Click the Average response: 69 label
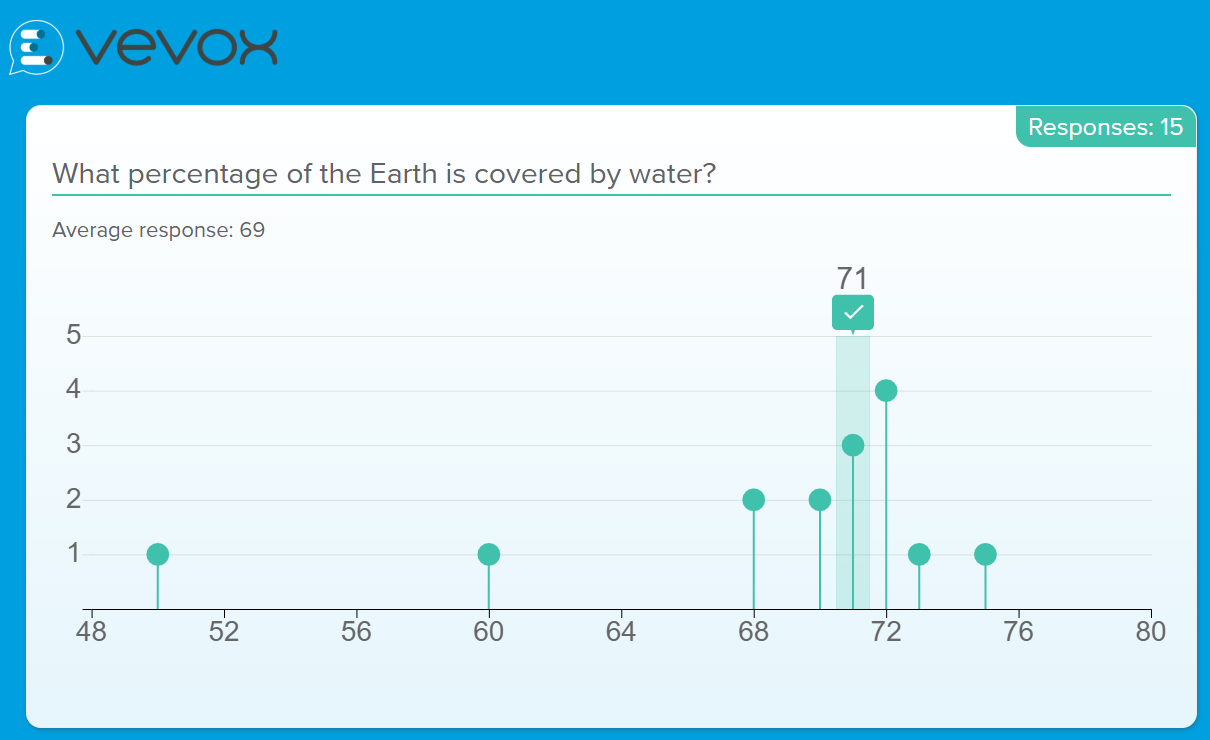The image size is (1210, 740). tap(158, 230)
